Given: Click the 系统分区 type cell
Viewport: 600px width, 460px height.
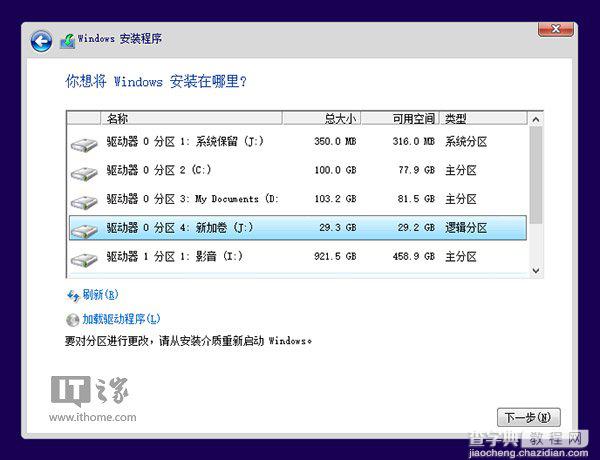Looking at the screenshot, I should [466, 142].
